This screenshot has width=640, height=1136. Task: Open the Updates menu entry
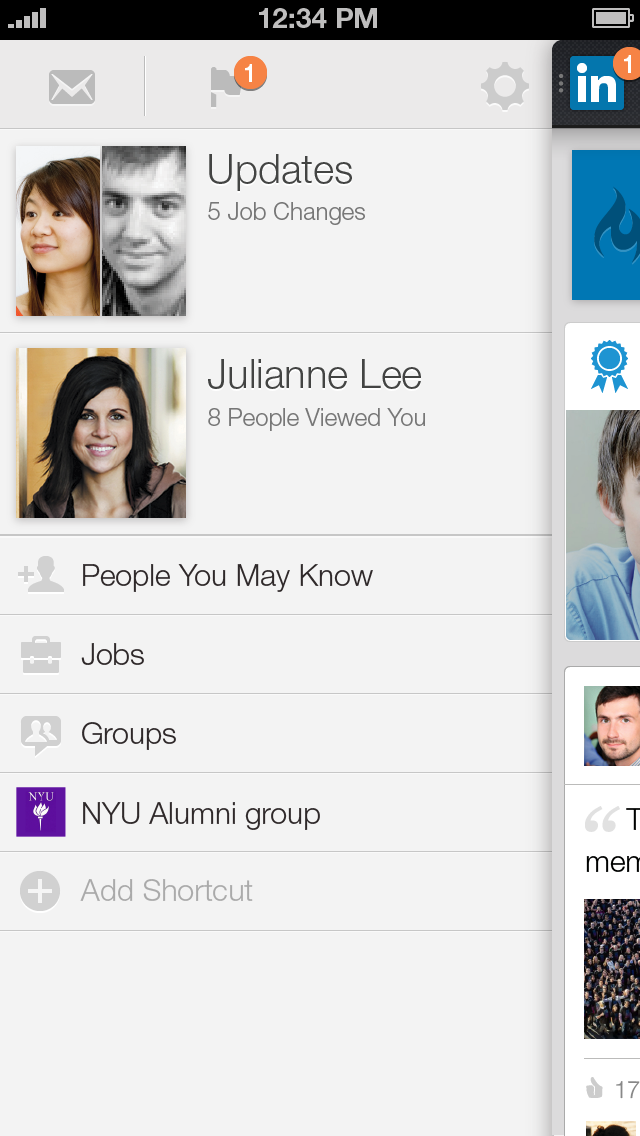click(280, 171)
